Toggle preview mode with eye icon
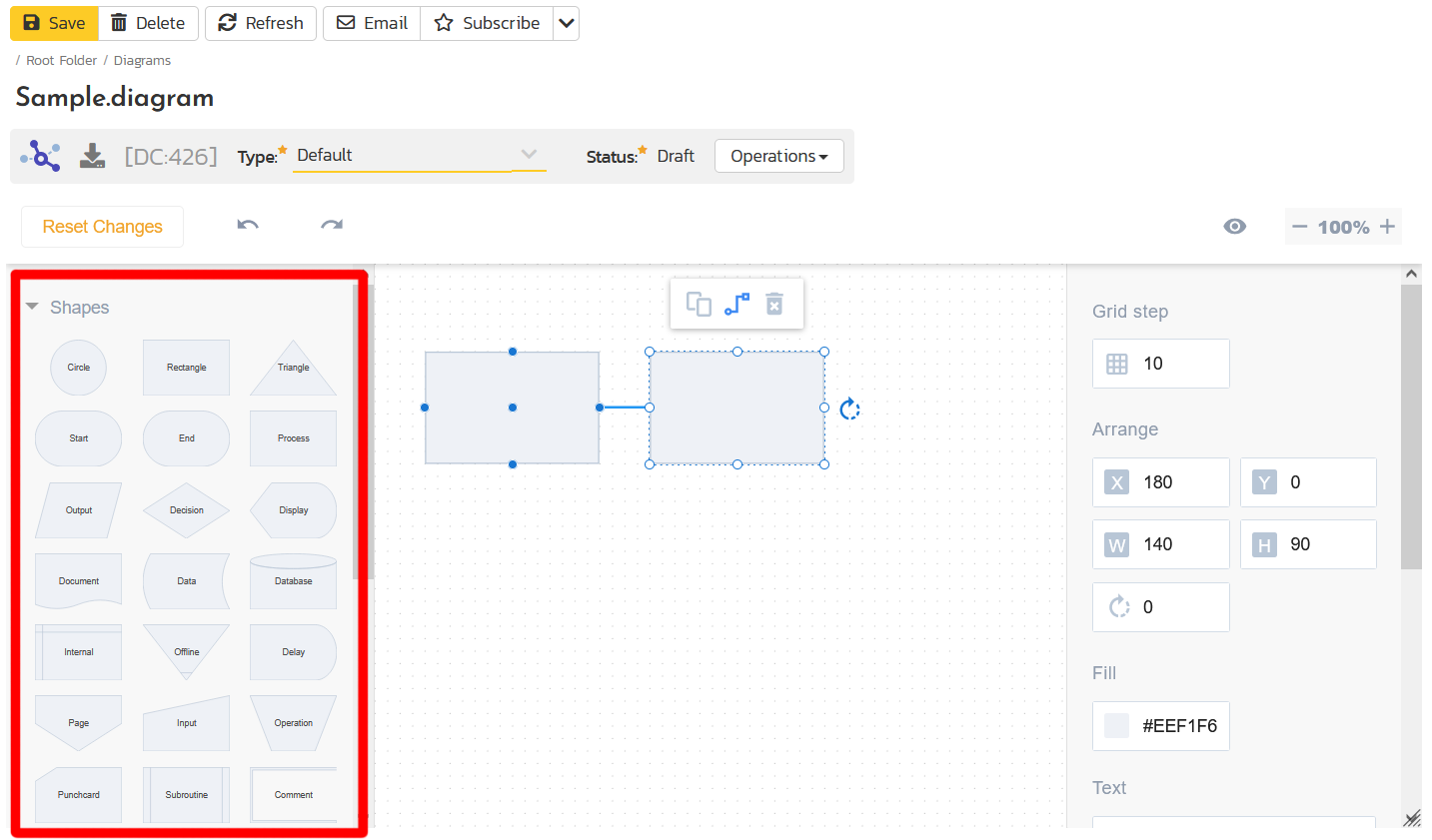1432x840 pixels. [x=1235, y=227]
